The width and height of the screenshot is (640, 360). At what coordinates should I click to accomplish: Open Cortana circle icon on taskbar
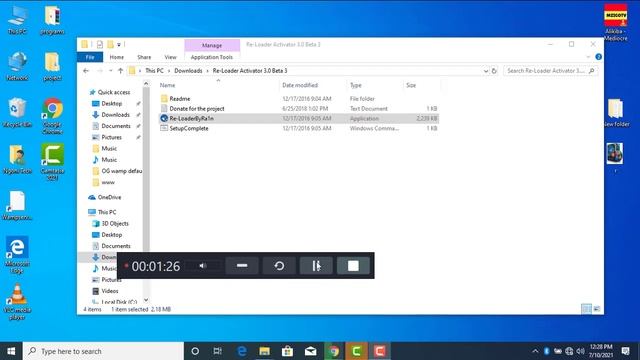coord(195,351)
